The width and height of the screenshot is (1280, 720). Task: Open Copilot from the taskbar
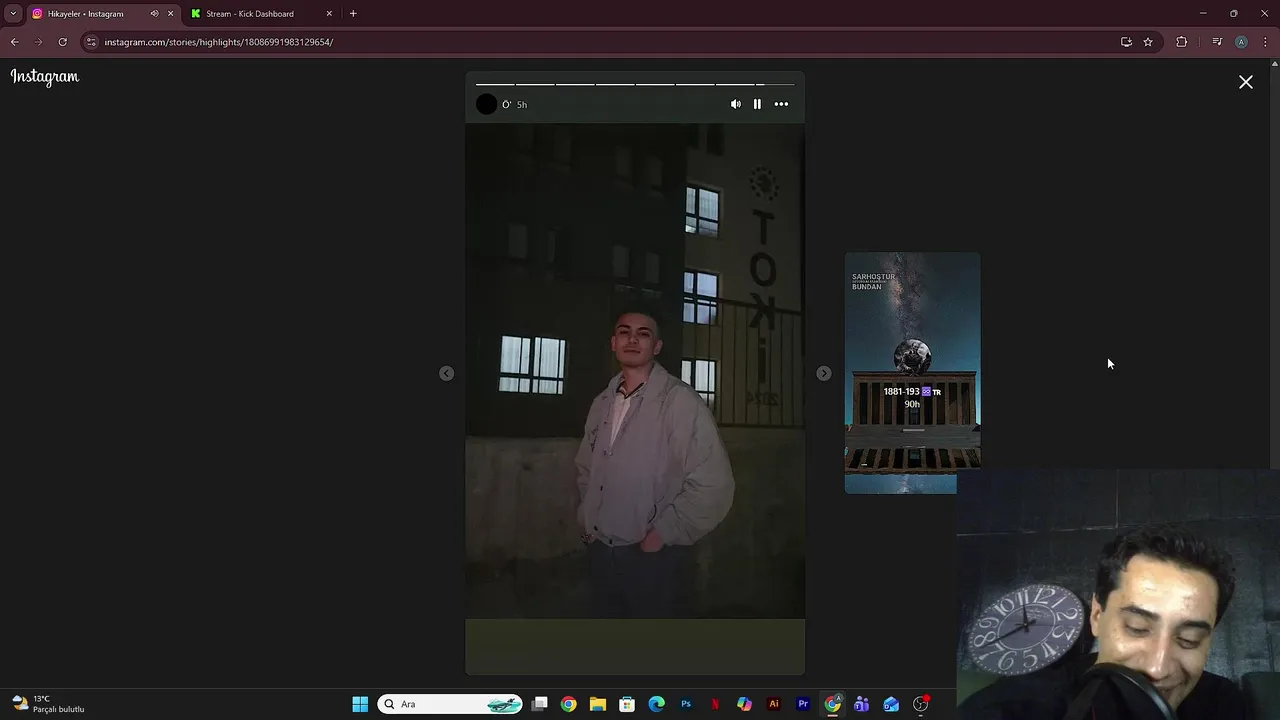(744, 704)
